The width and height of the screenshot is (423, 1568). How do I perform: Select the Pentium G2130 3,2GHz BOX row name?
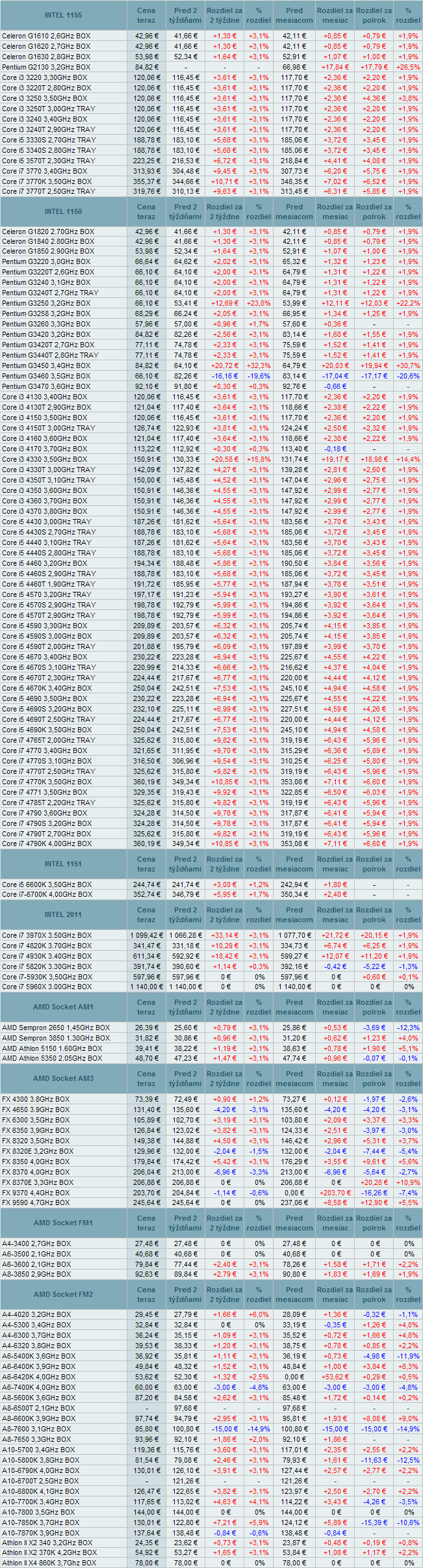pos(46,67)
